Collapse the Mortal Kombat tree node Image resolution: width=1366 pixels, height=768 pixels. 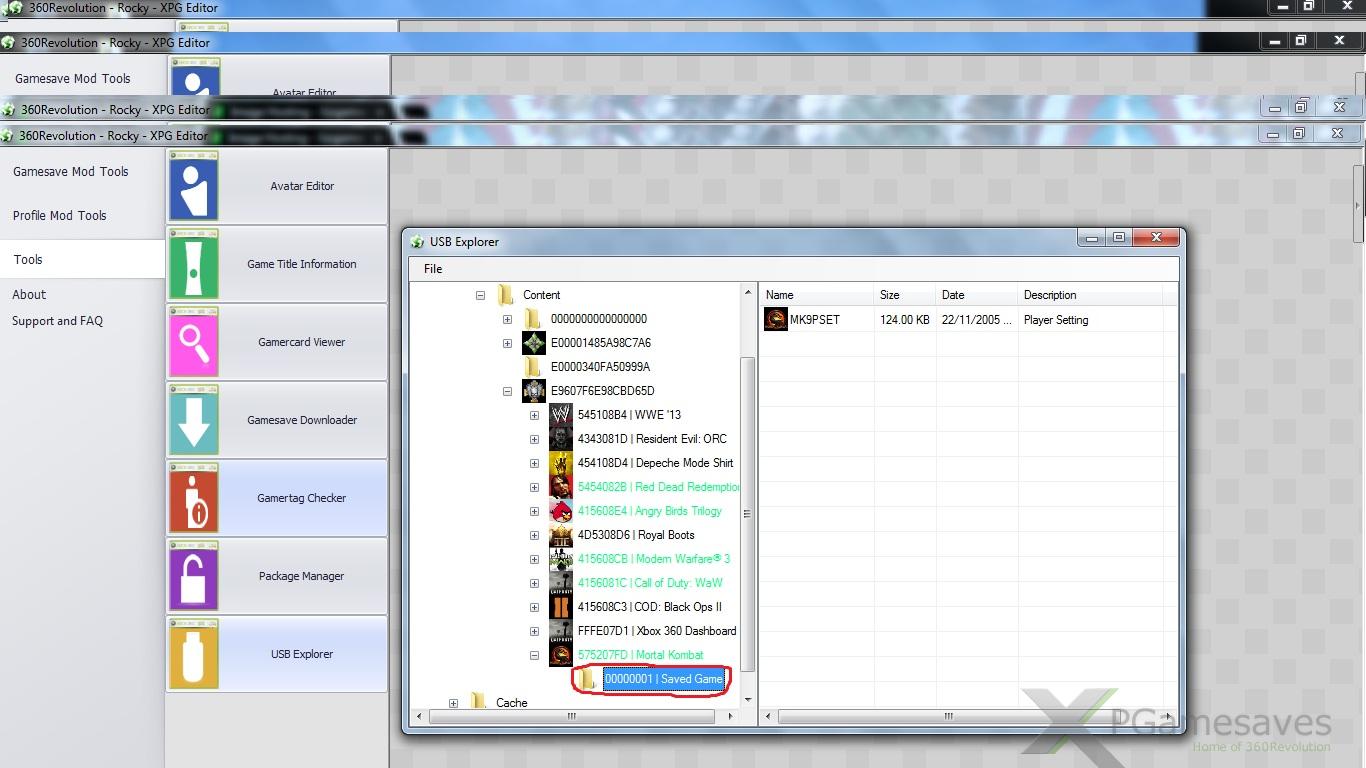[534, 655]
